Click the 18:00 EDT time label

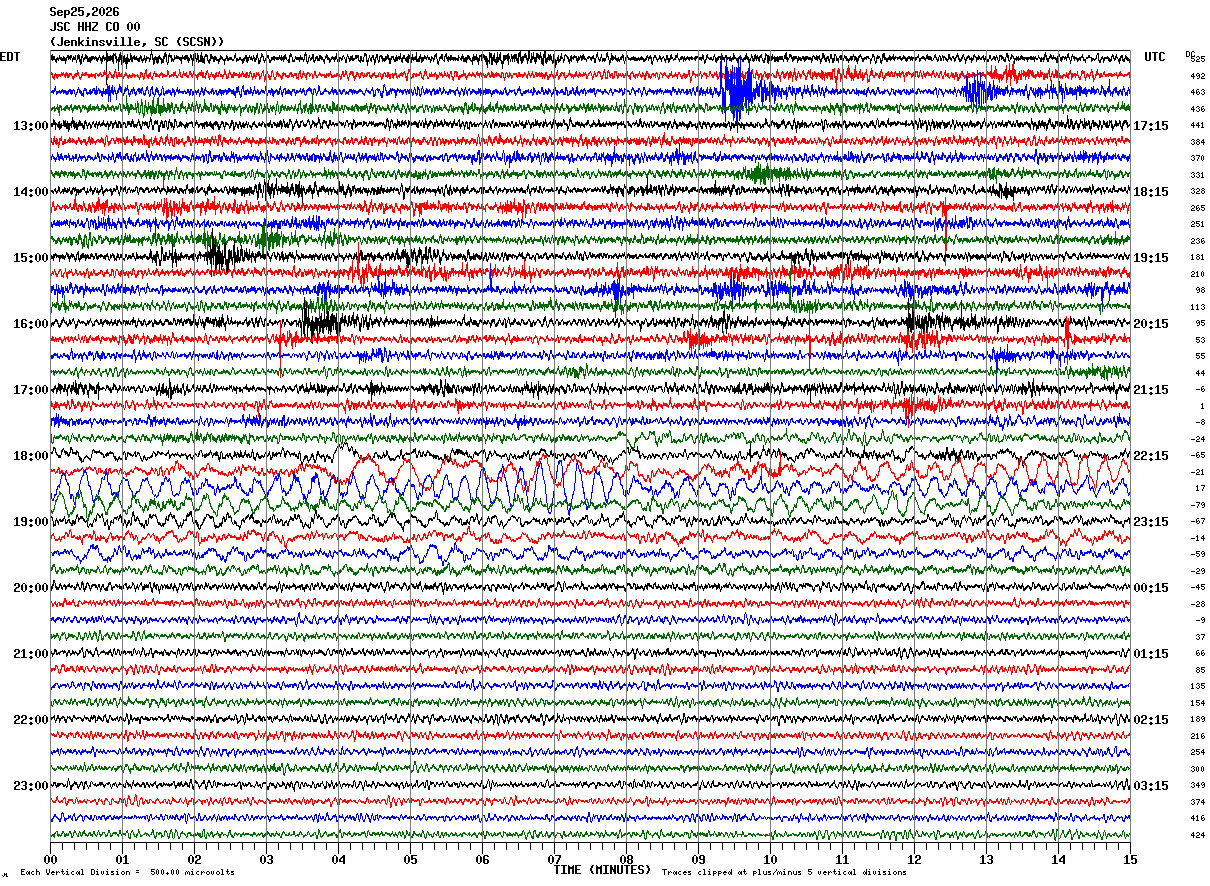(31, 456)
